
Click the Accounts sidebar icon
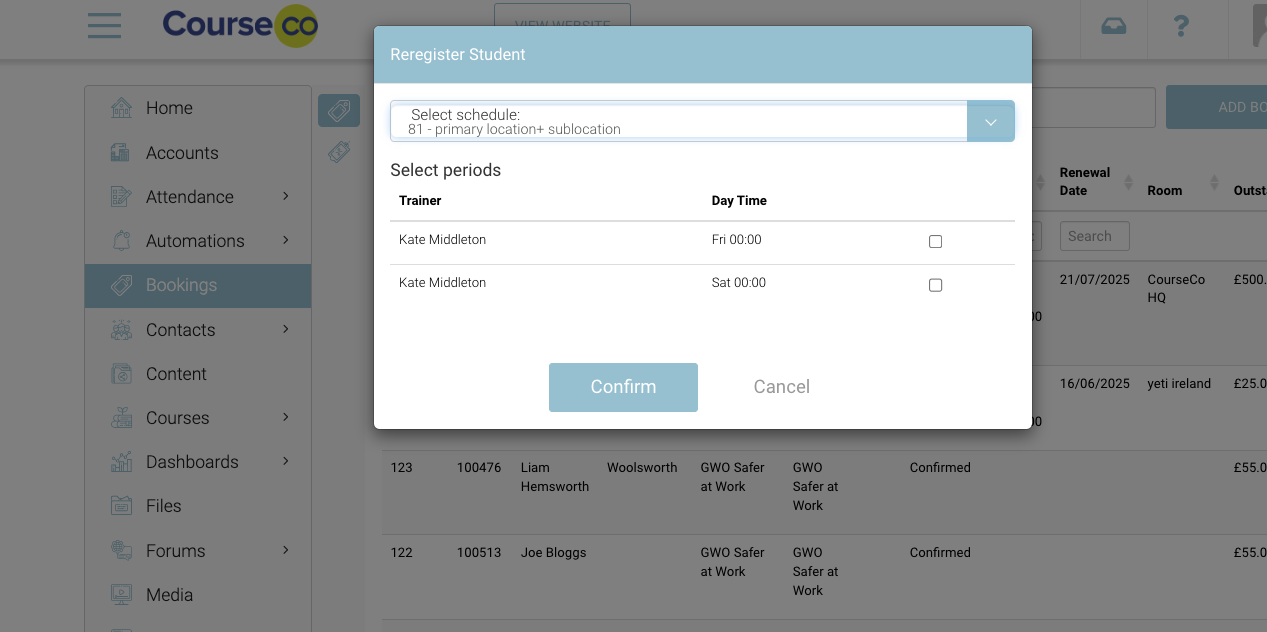[121, 153]
